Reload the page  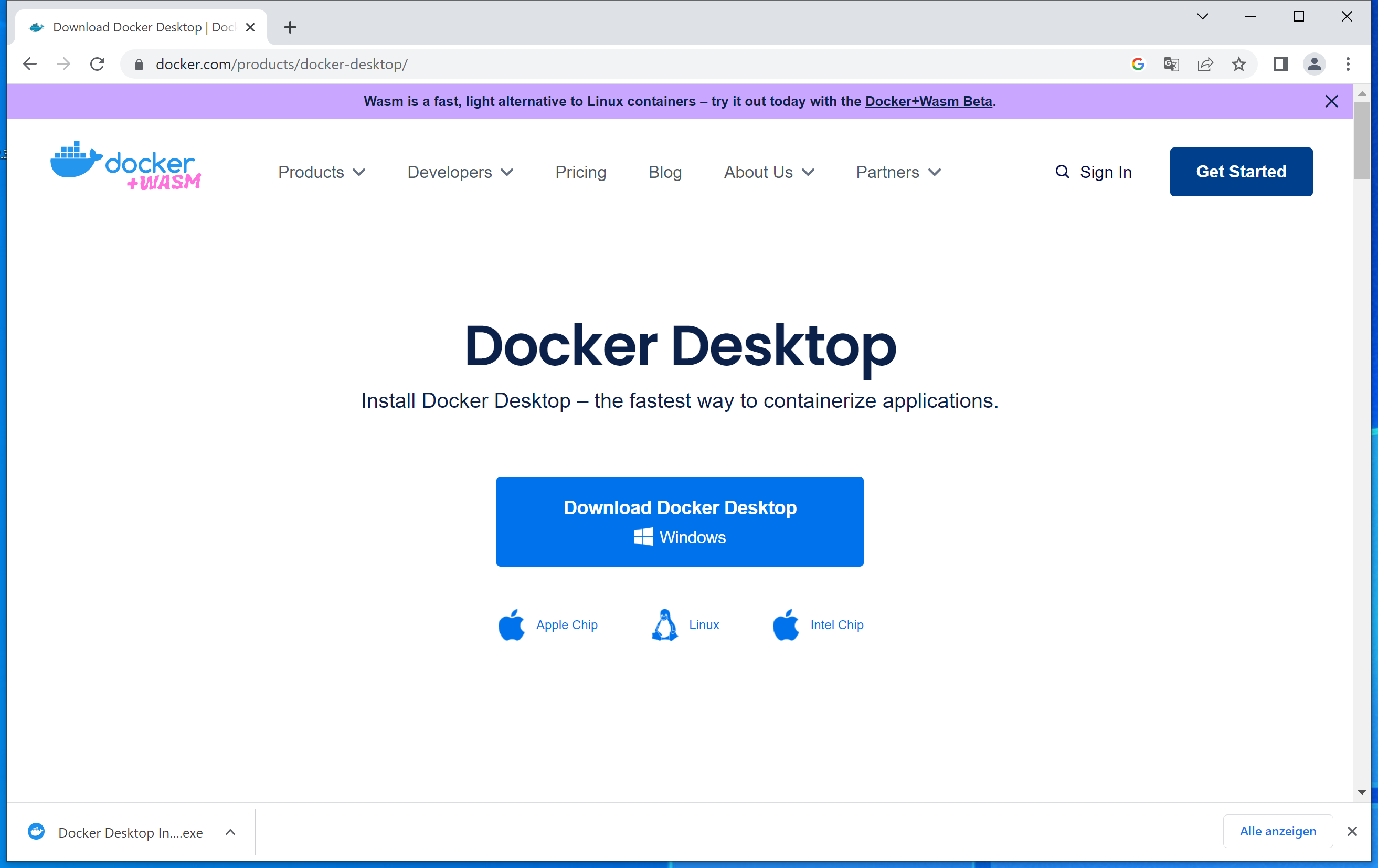(97, 64)
